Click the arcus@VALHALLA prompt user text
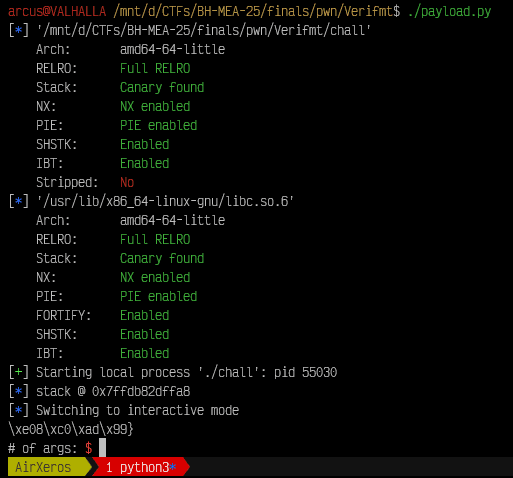This screenshot has width=513, height=478. (x=57, y=12)
